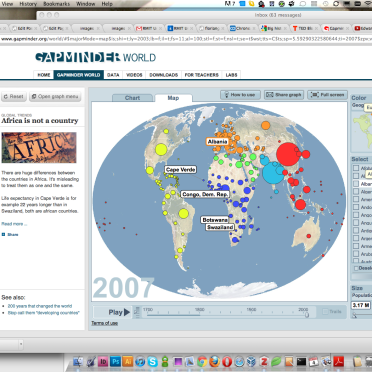372x372 pixels.
Task: Check the Andorra country checkbox
Action: pos(356,207)
